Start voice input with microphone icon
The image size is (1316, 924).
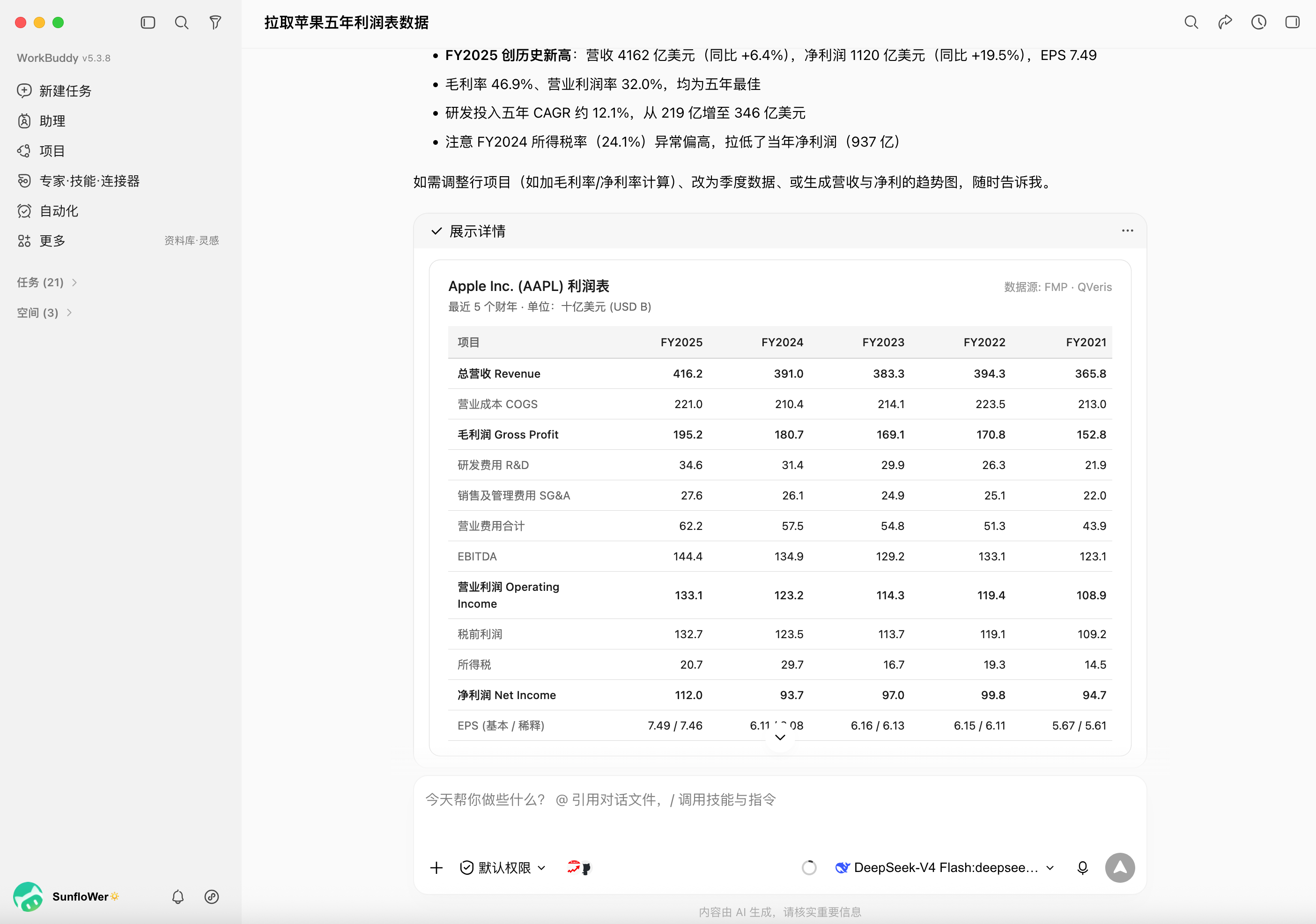pos(1082,868)
